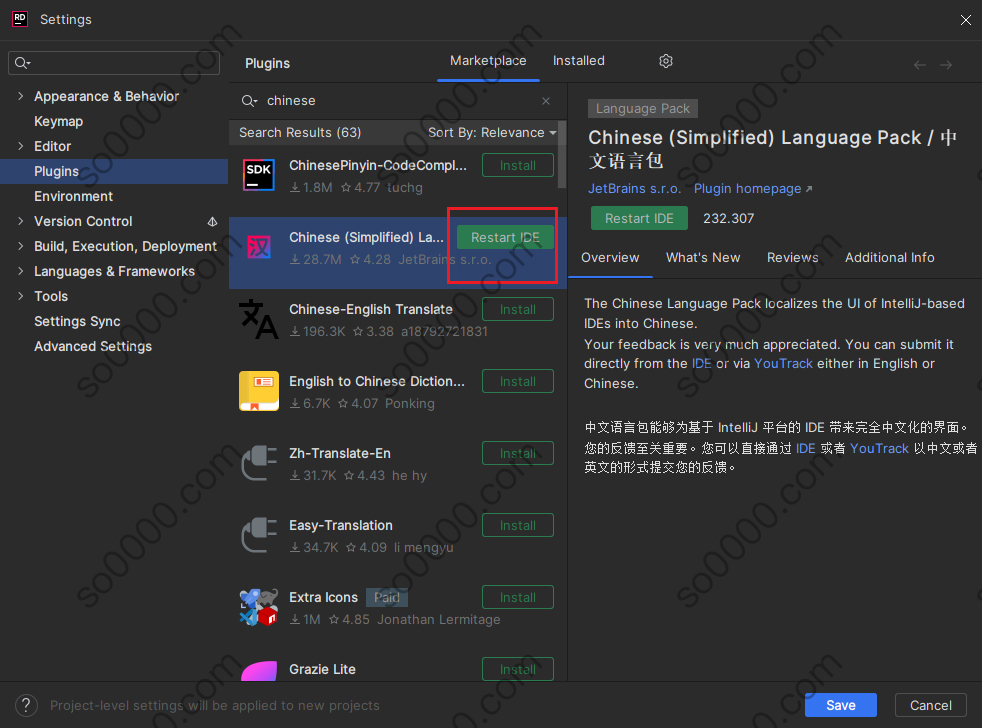Screen dimensions: 982x728
Task: Expand Languages & Frameworks group
Action: pyautogui.click(x=21, y=272)
